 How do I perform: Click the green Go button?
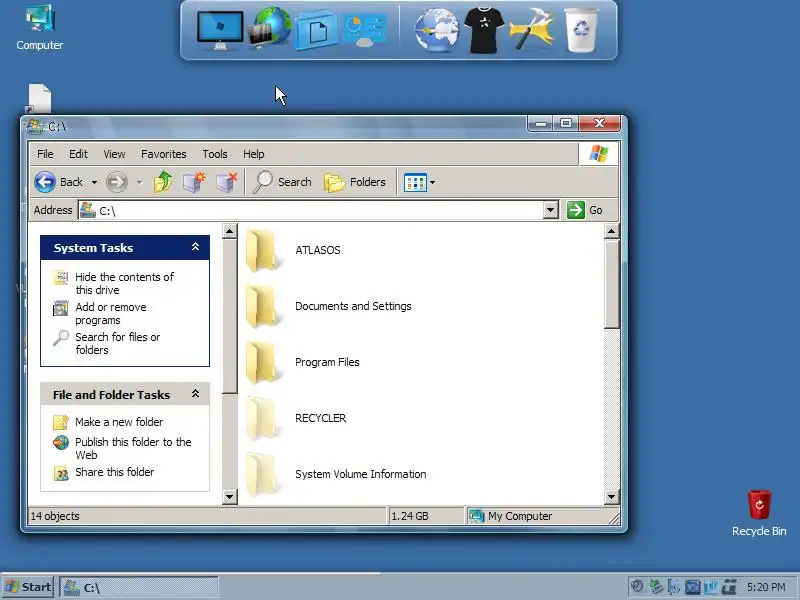(x=585, y=210)
